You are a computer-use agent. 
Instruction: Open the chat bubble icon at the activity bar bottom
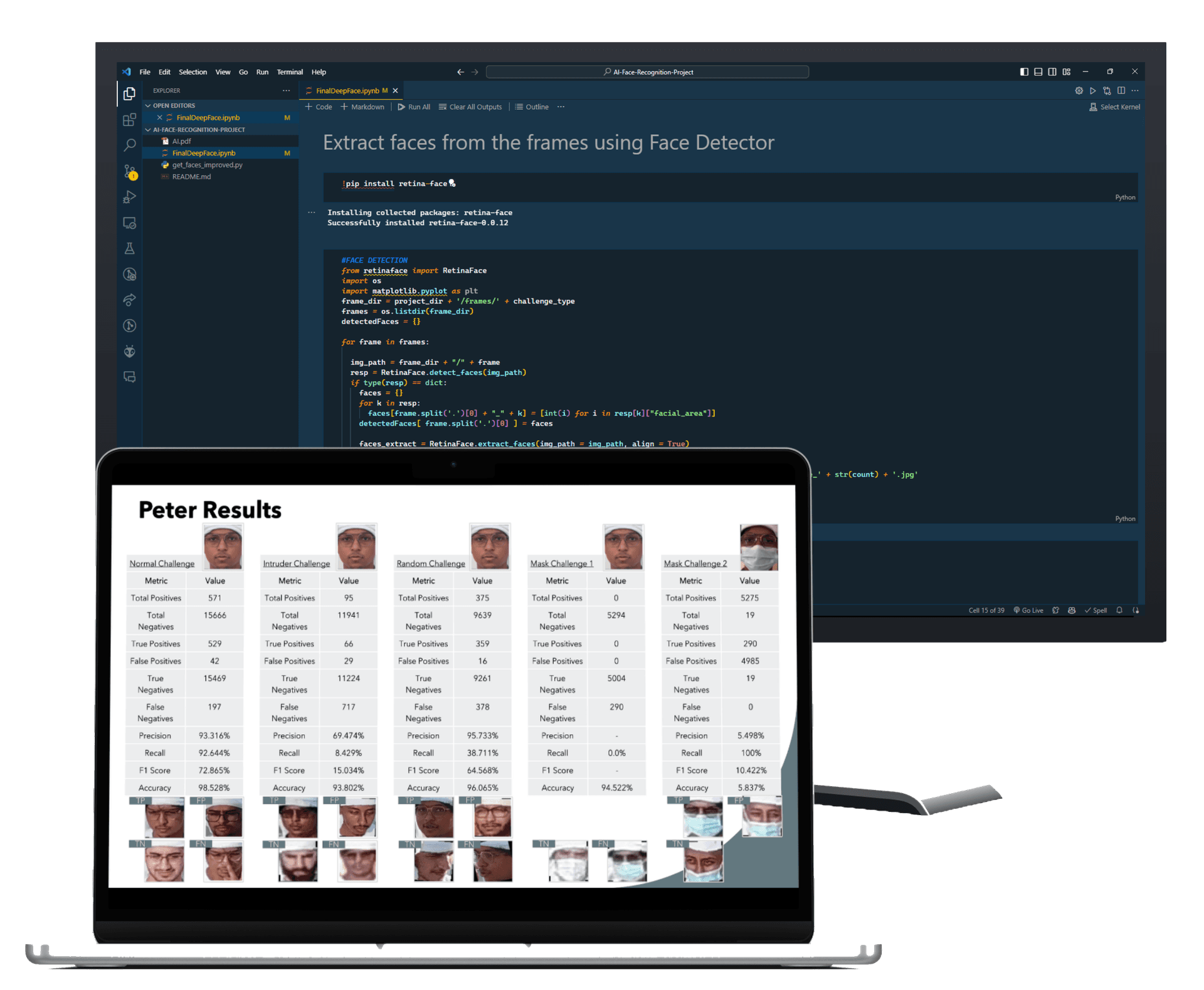(129, 376)
